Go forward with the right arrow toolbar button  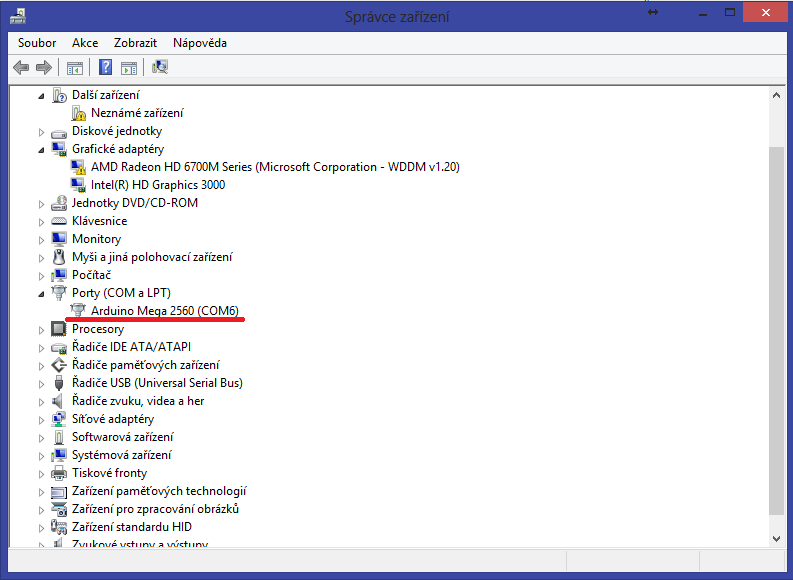pyautogui.click(x=44, y=67)
